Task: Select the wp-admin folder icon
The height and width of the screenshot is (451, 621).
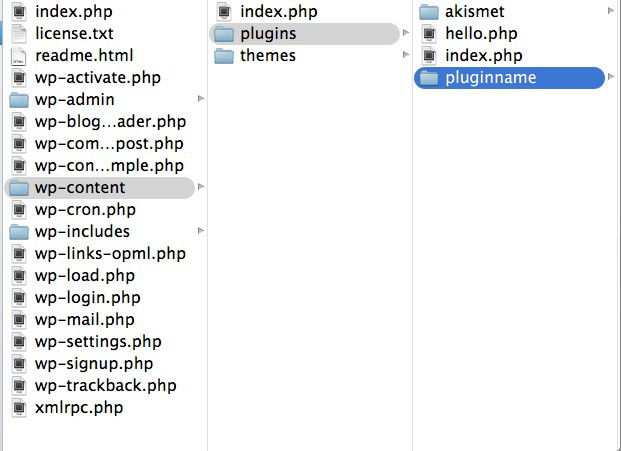Action: [19, 100]
